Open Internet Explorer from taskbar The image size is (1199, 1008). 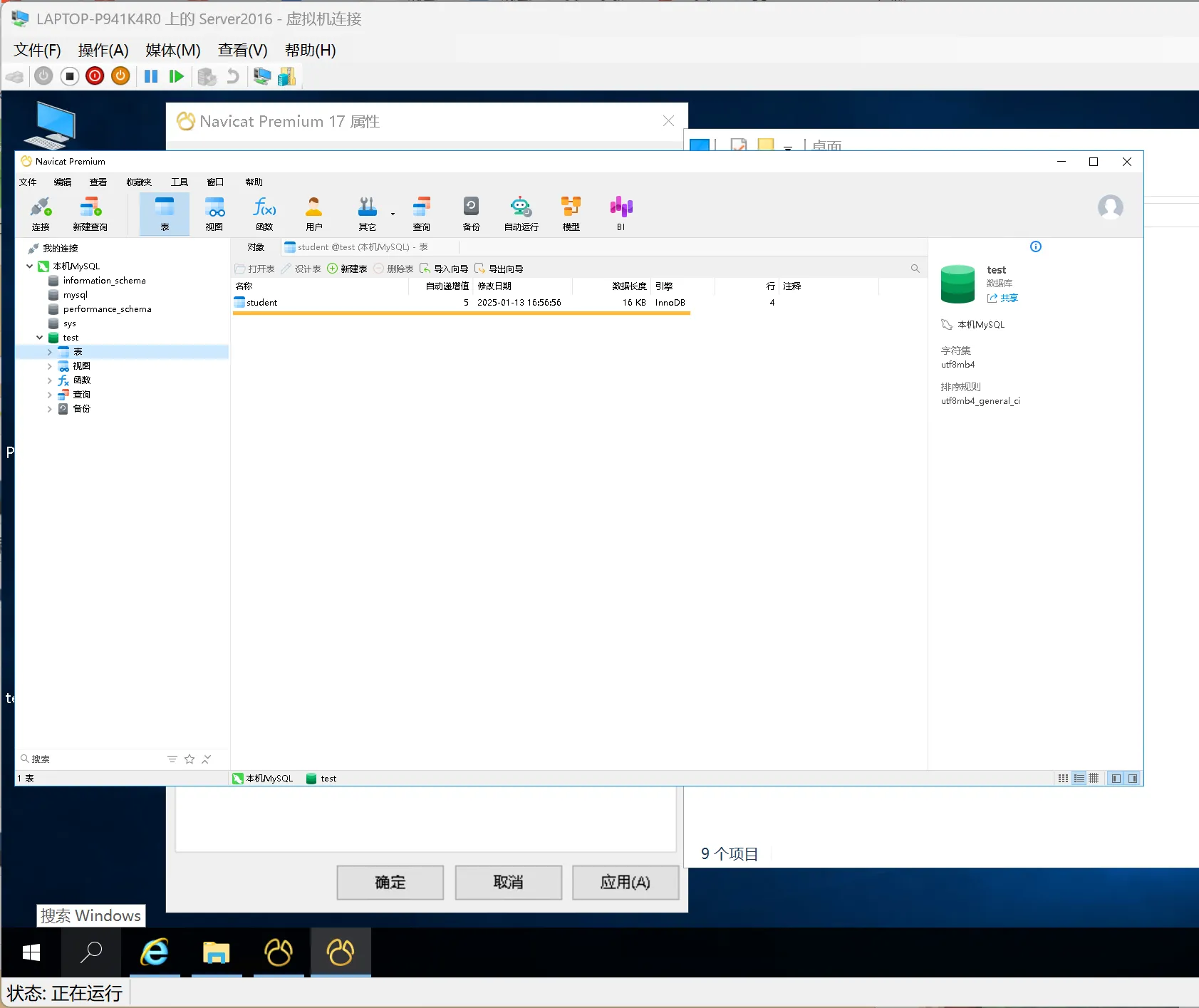[x=155, y=952]
